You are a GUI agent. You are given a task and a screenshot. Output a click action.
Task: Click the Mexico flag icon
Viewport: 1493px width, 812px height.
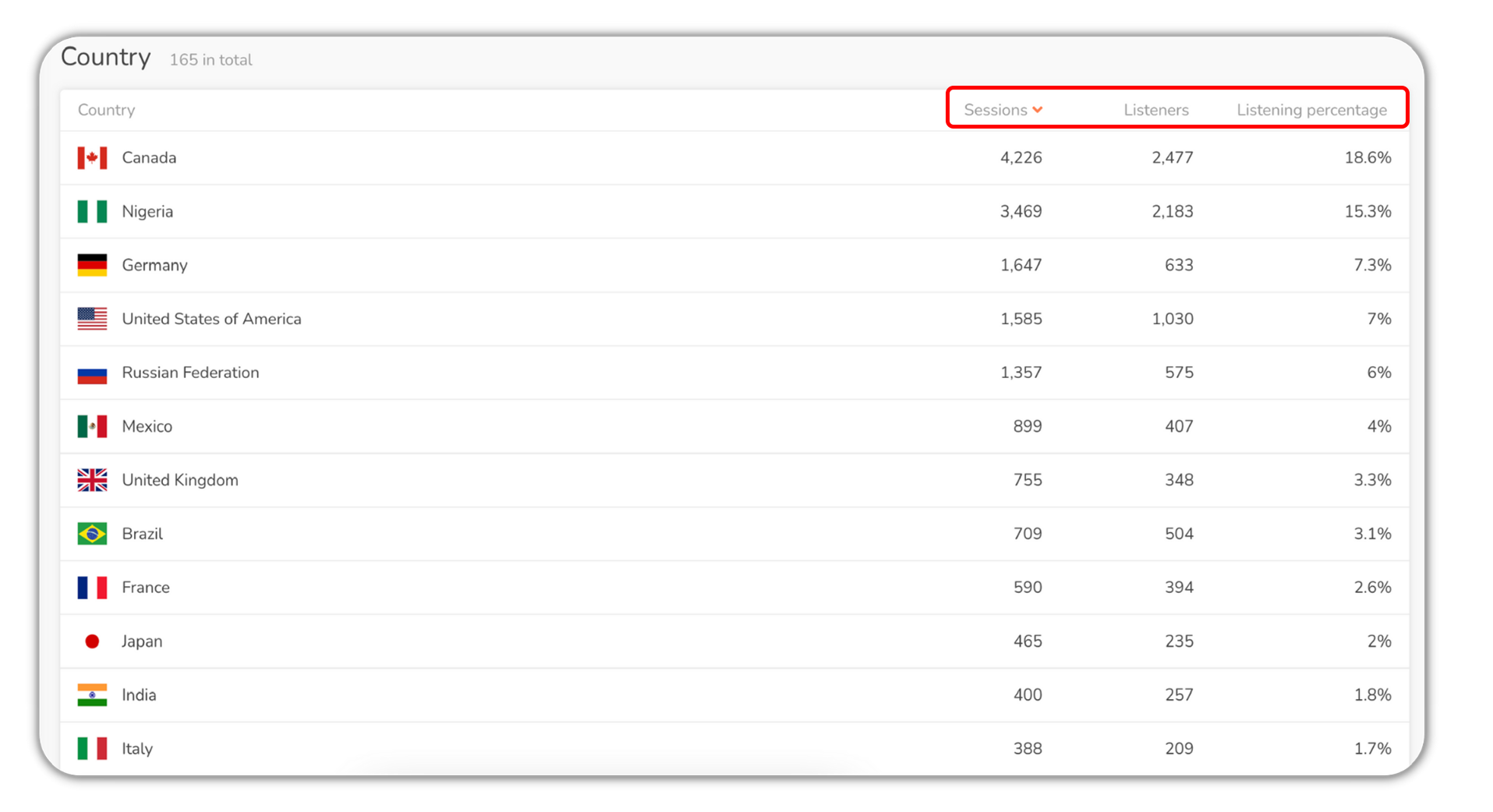(x=92, y=426)
